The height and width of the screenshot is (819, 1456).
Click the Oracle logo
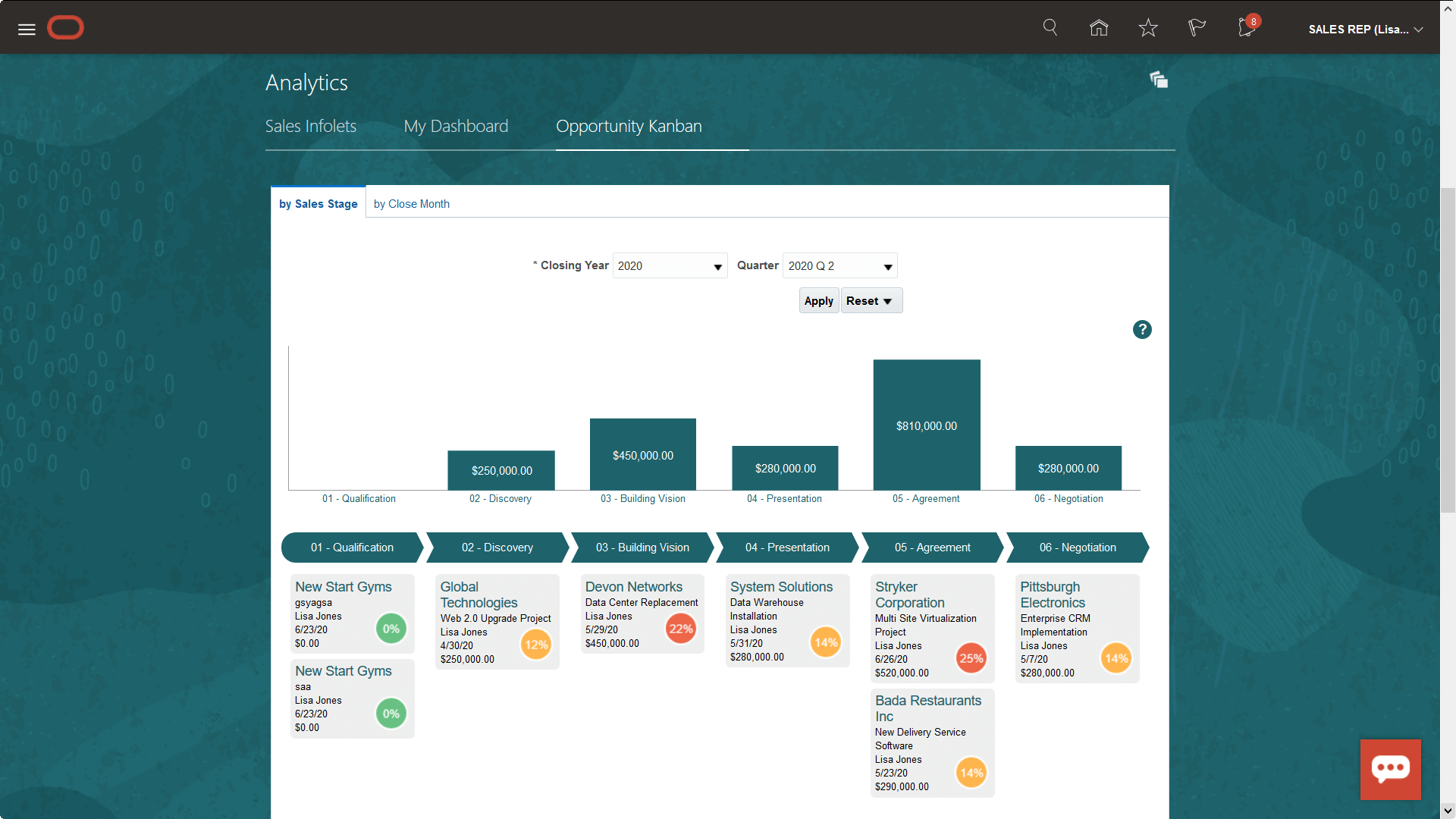65,27
